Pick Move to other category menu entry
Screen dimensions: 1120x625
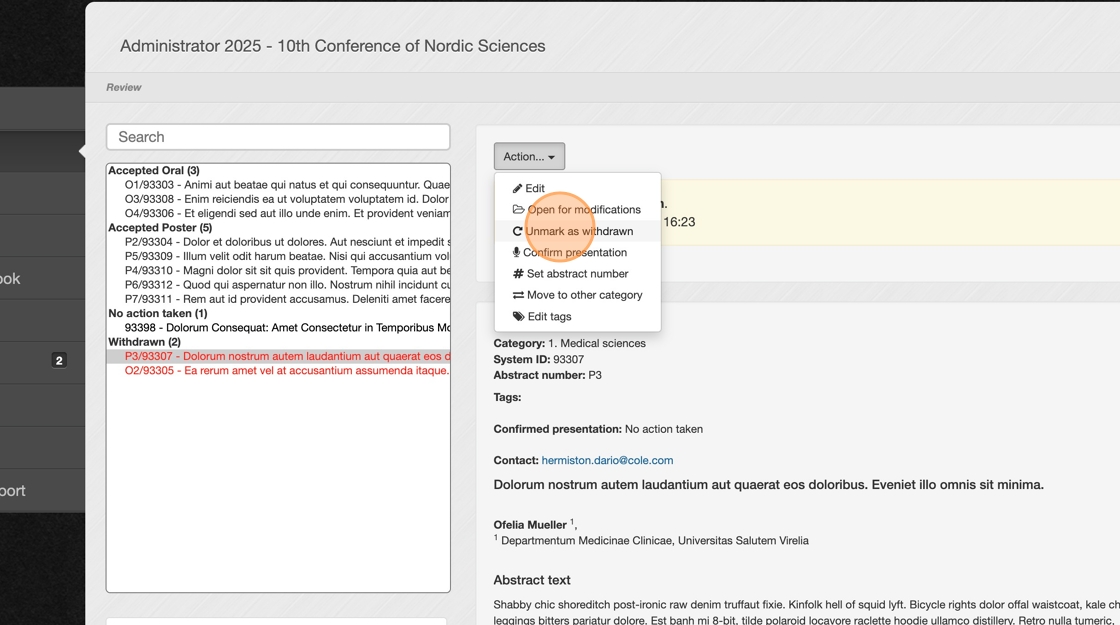coord(577,295)
